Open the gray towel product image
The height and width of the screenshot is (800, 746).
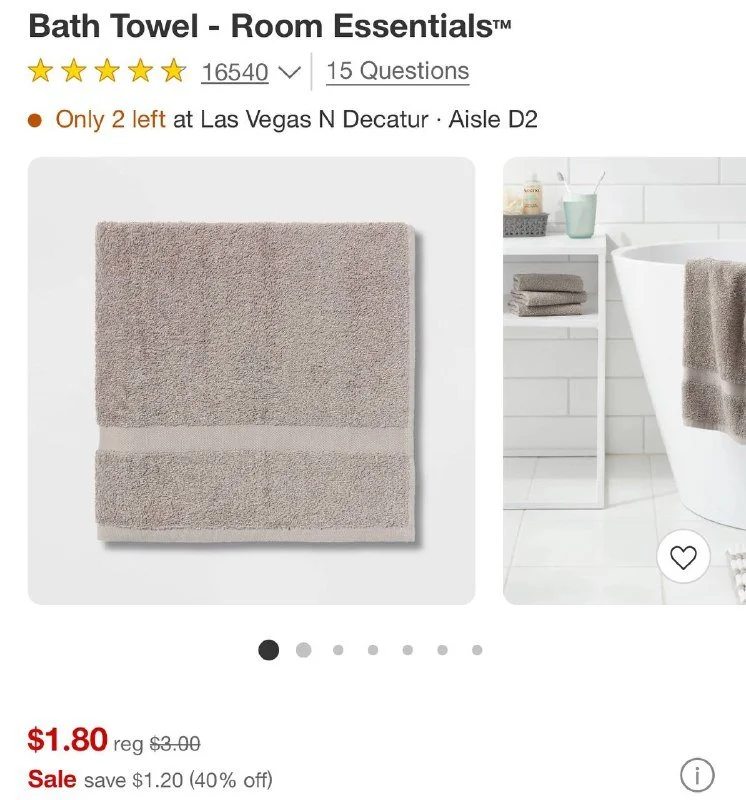point(252,381)
